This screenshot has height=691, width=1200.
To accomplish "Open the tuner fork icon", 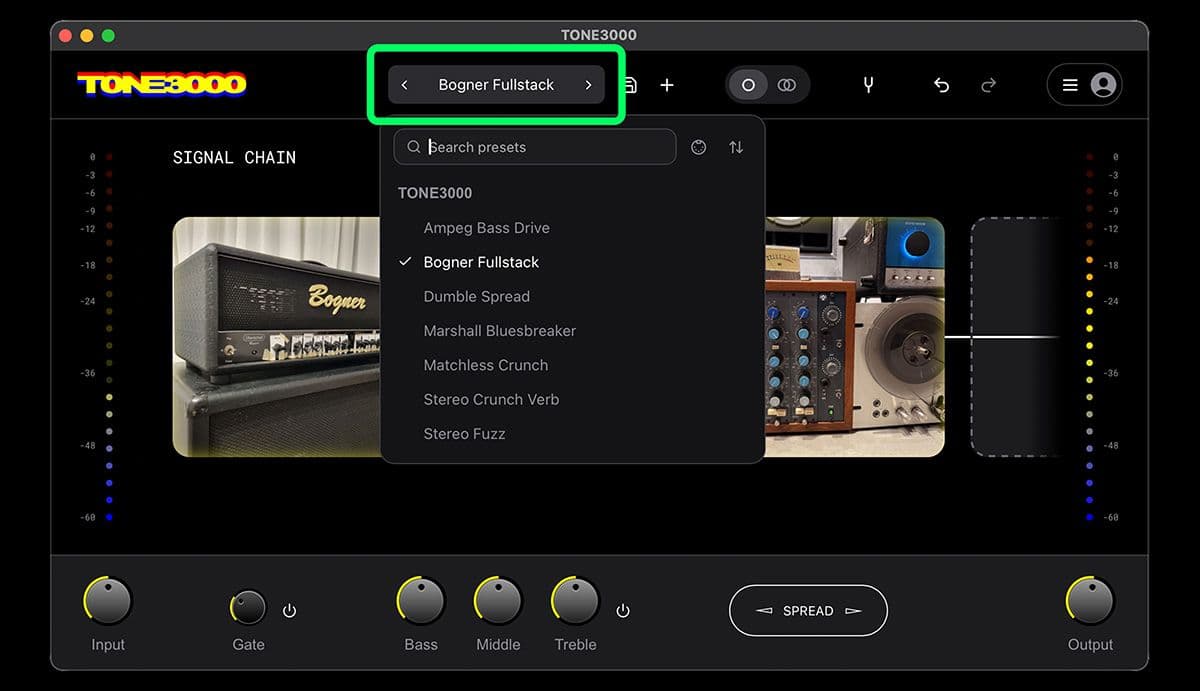I will [x=868, y=85].
